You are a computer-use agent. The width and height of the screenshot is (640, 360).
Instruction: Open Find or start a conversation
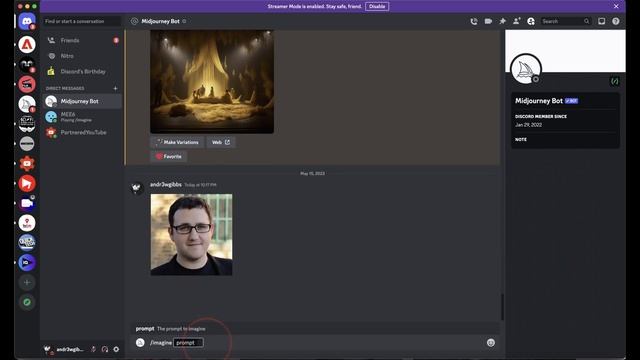tap(82, 21)
